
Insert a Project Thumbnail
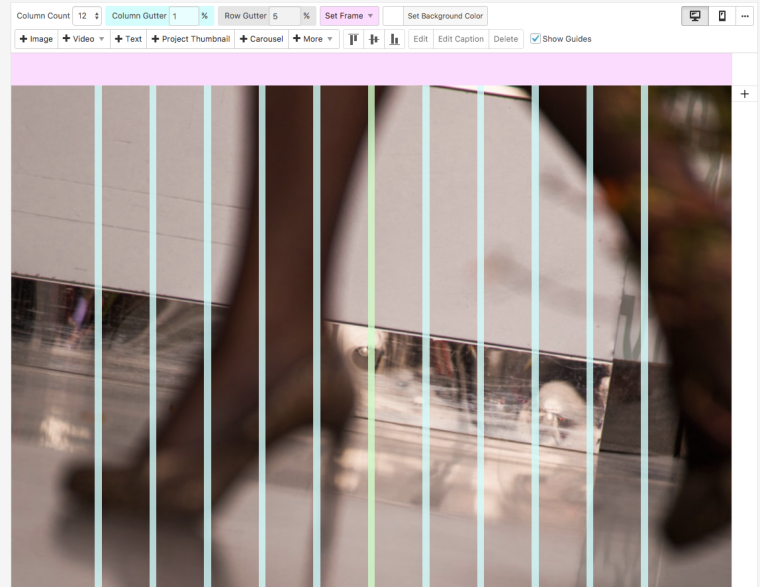click(191, 39)
